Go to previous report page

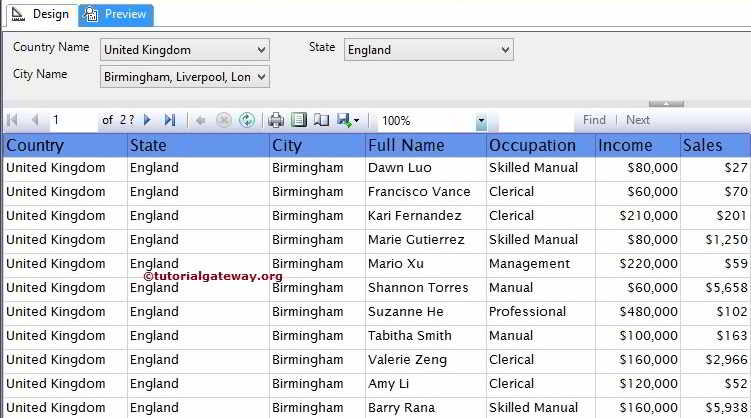tap(34, 120)
